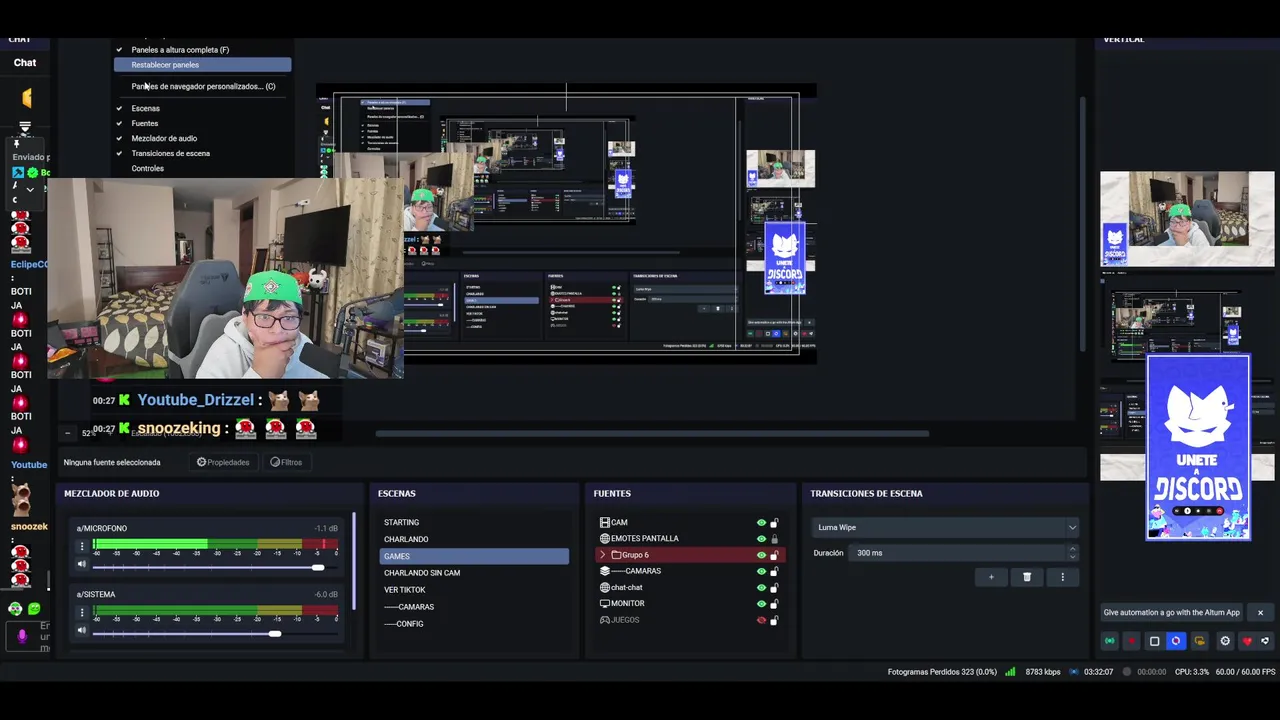Toggle the lock on CAM source
The image size is (1280, 720).
coord(774,523)
